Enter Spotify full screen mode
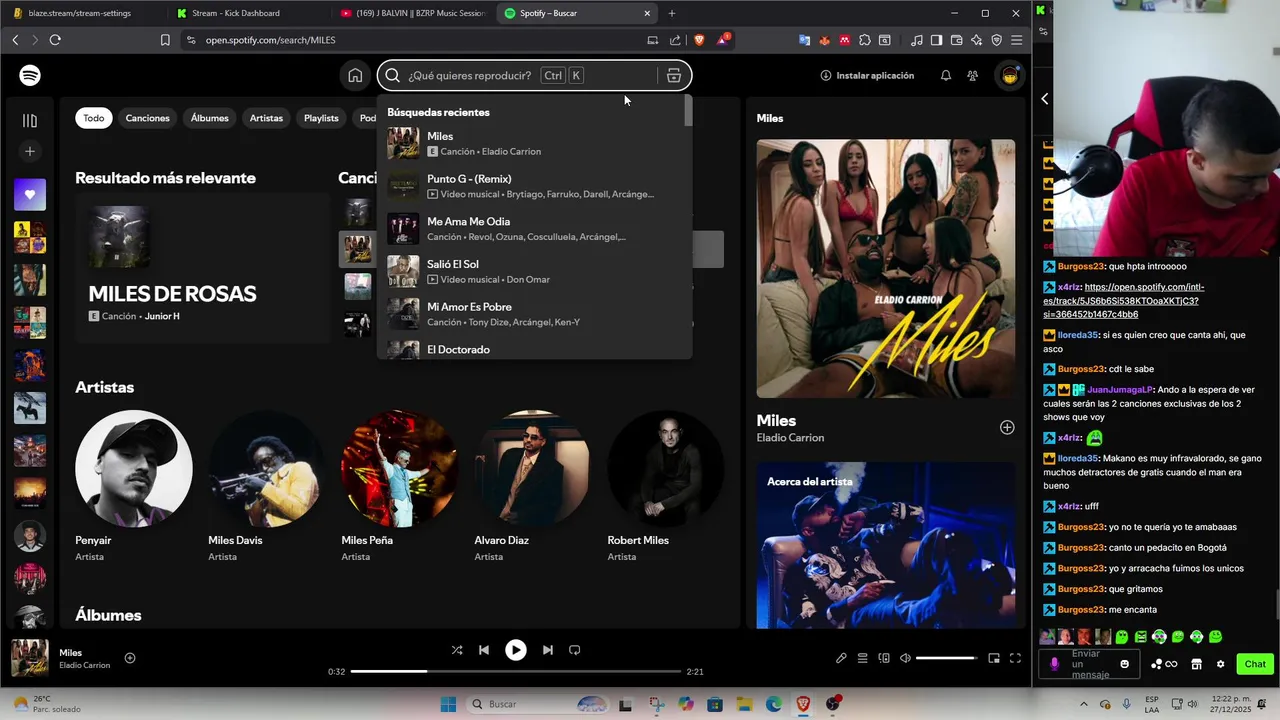1280x720 pixels. 1015,658
